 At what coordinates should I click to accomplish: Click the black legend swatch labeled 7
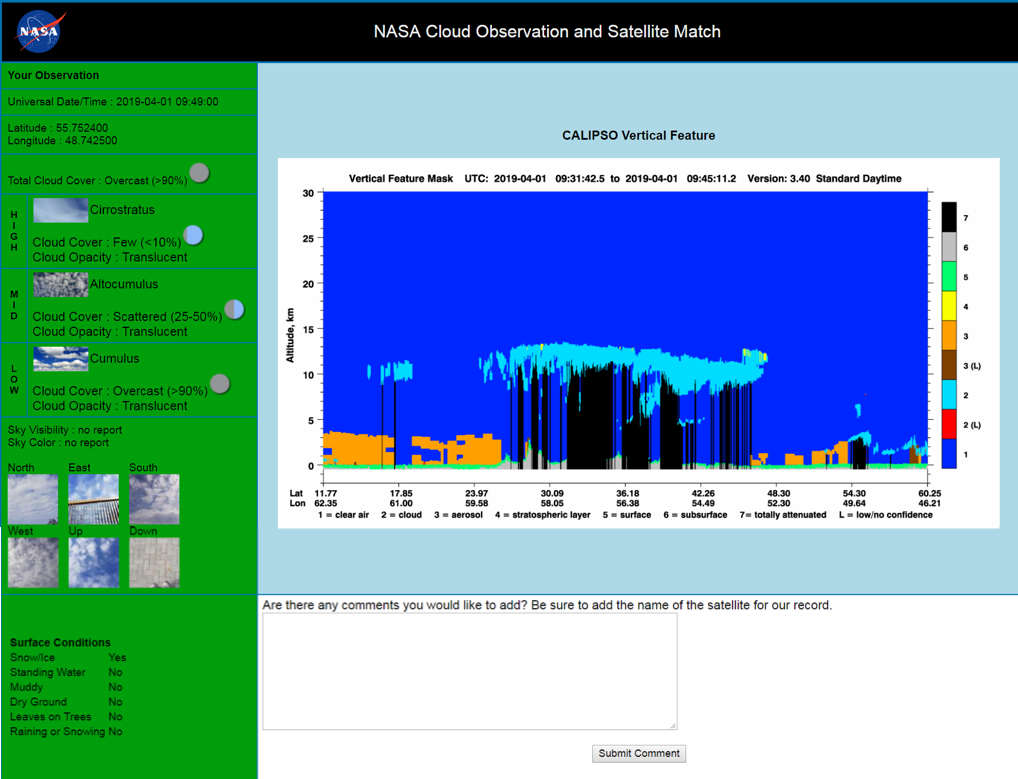(949, 217)
